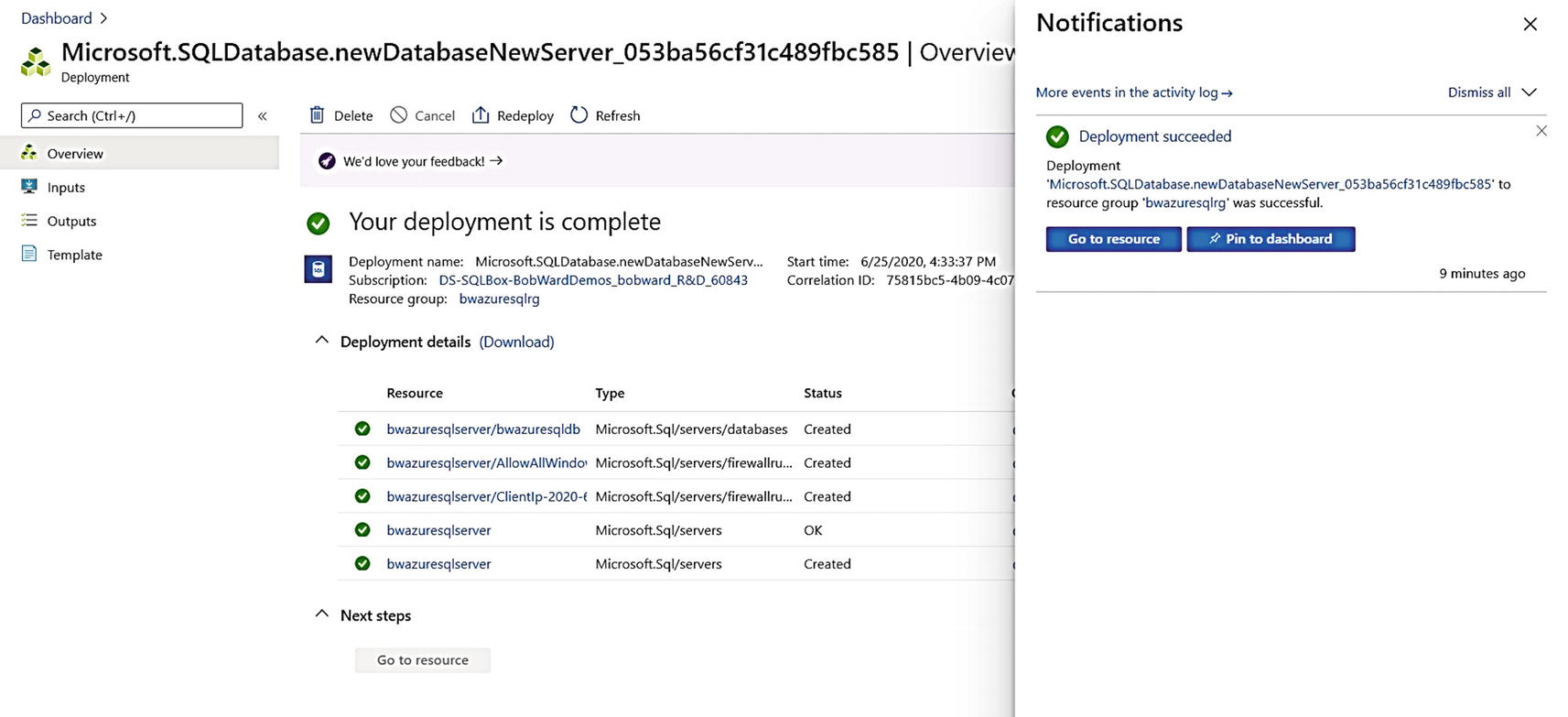Click the Redeploy upload icon
Screen dimensions: 1568x717
coord(481,115)
